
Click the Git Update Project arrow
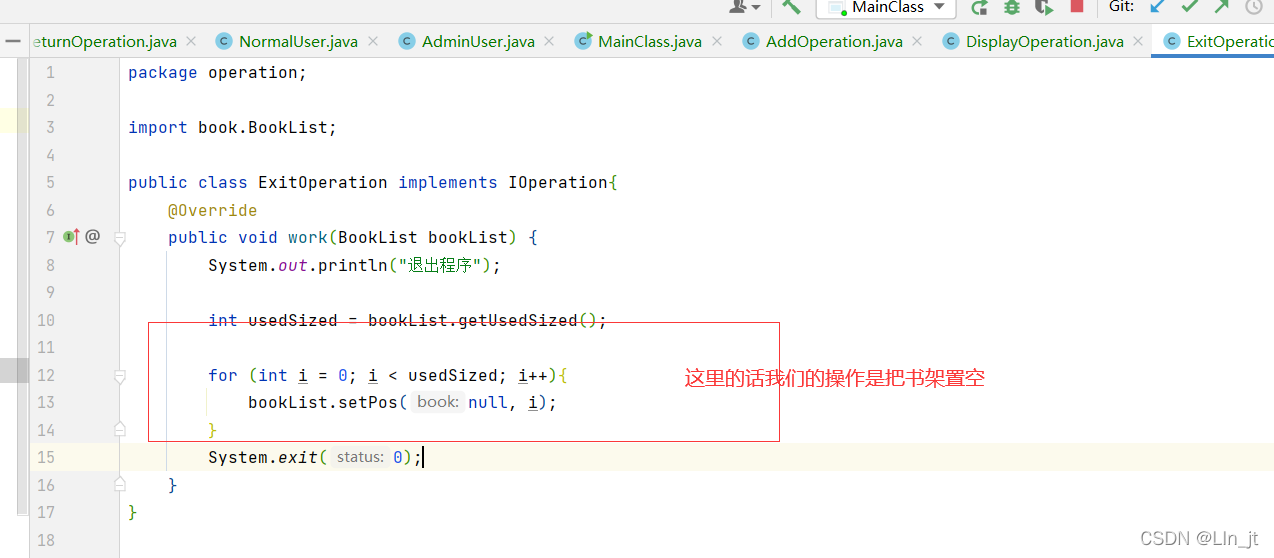coord(1158,6)
